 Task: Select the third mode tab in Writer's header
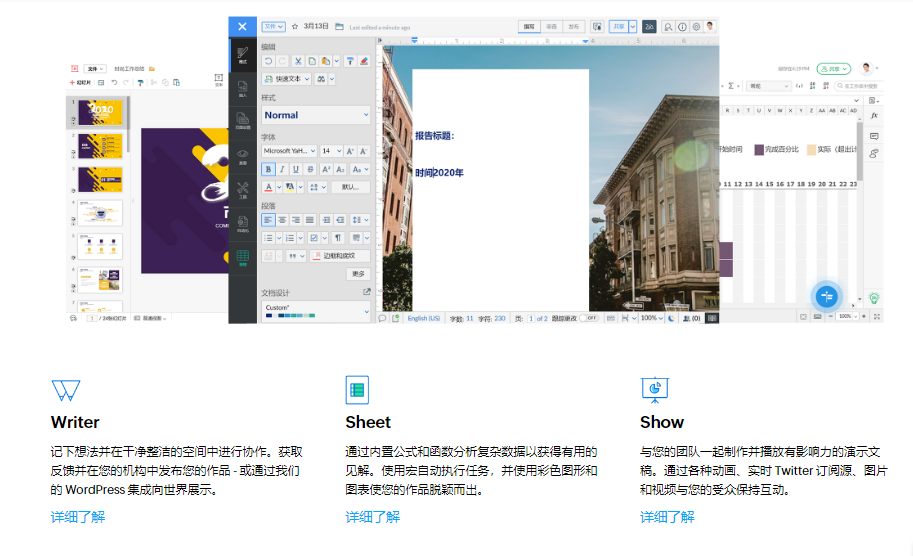point(574,27)
